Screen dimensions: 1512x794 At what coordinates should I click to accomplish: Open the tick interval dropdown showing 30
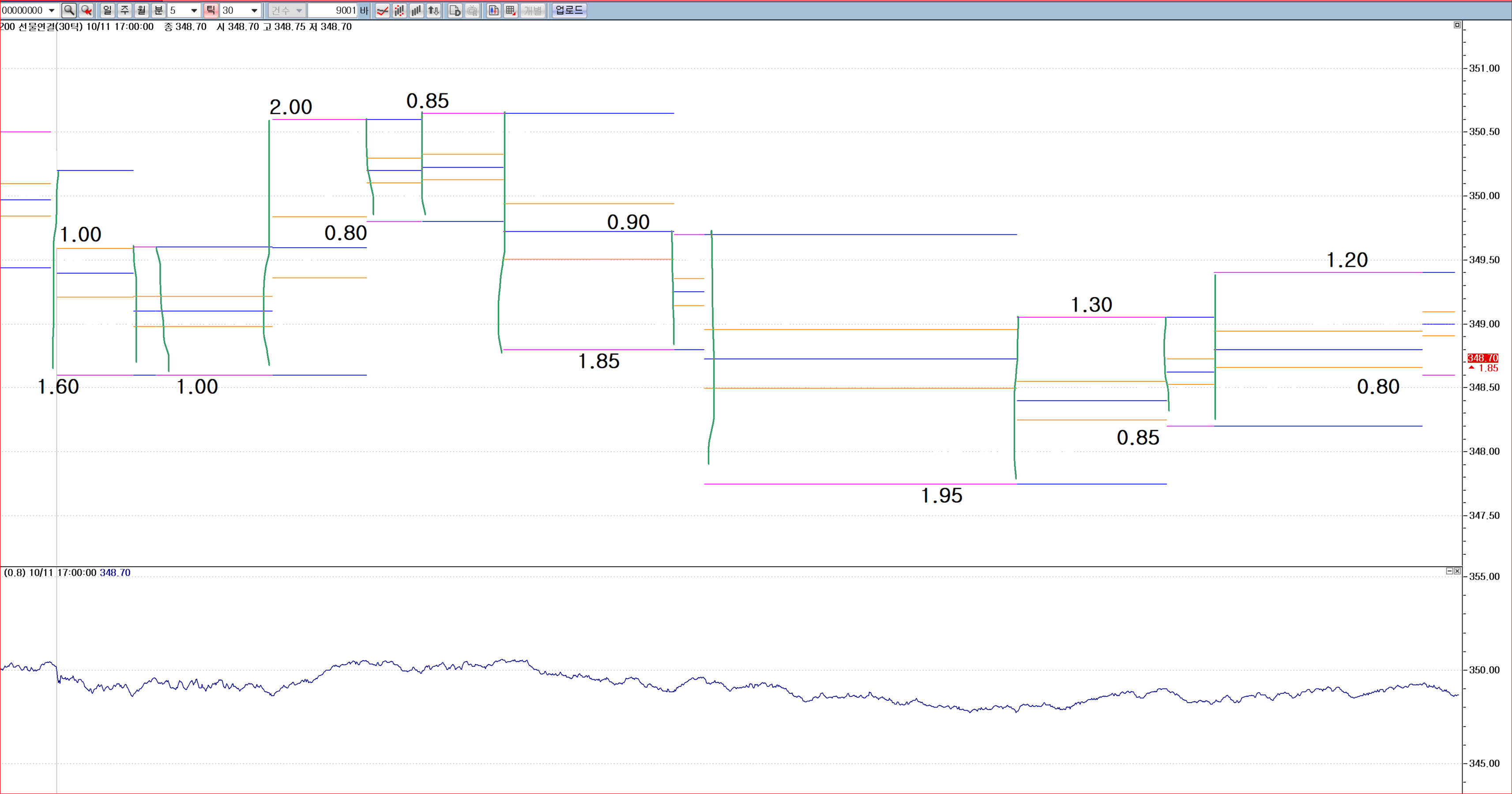pos(254,11)
